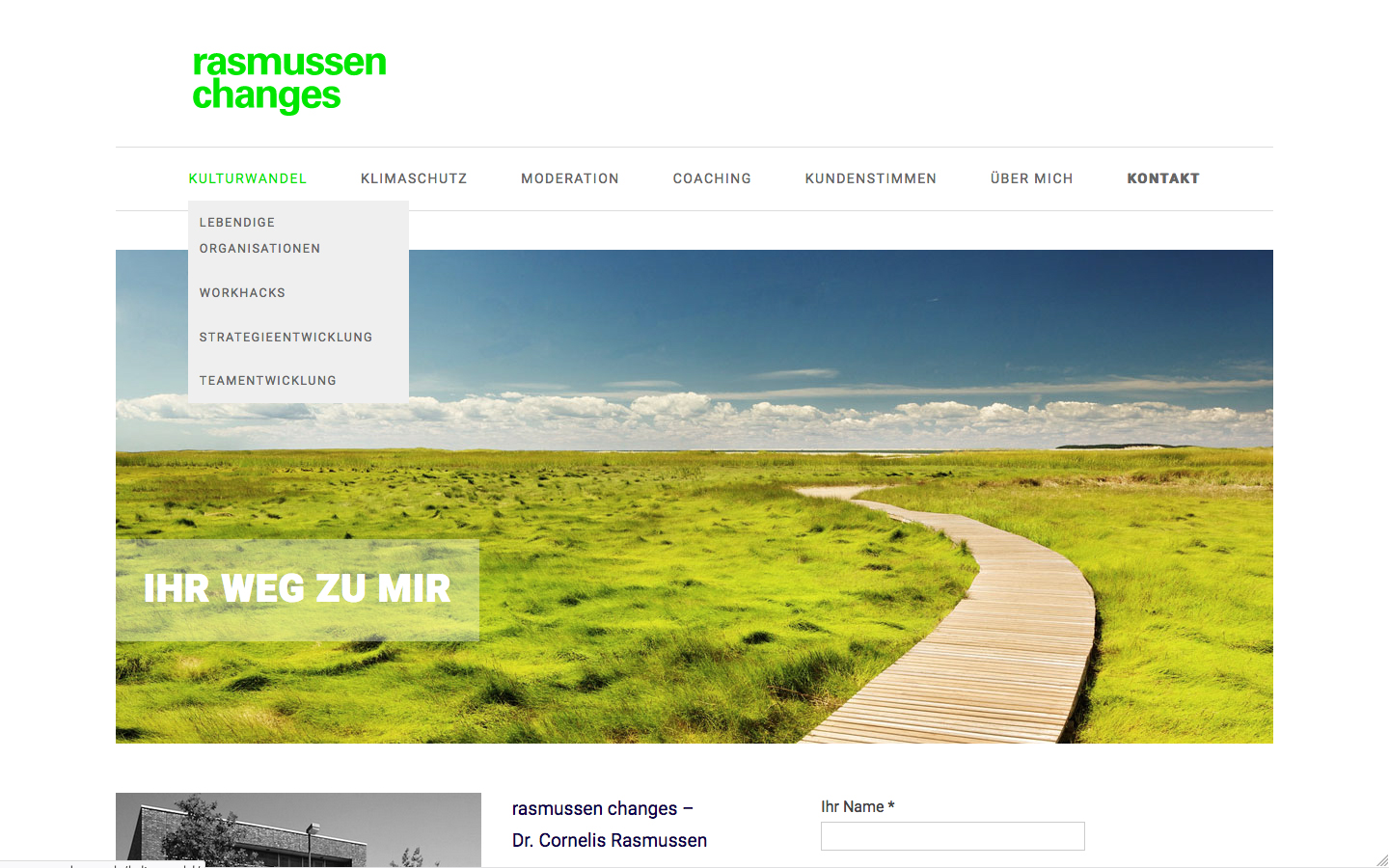1389x868 pixels.
Task: Open the Strategieentwicklung submenu entry
Action: [x=286, y=338]
